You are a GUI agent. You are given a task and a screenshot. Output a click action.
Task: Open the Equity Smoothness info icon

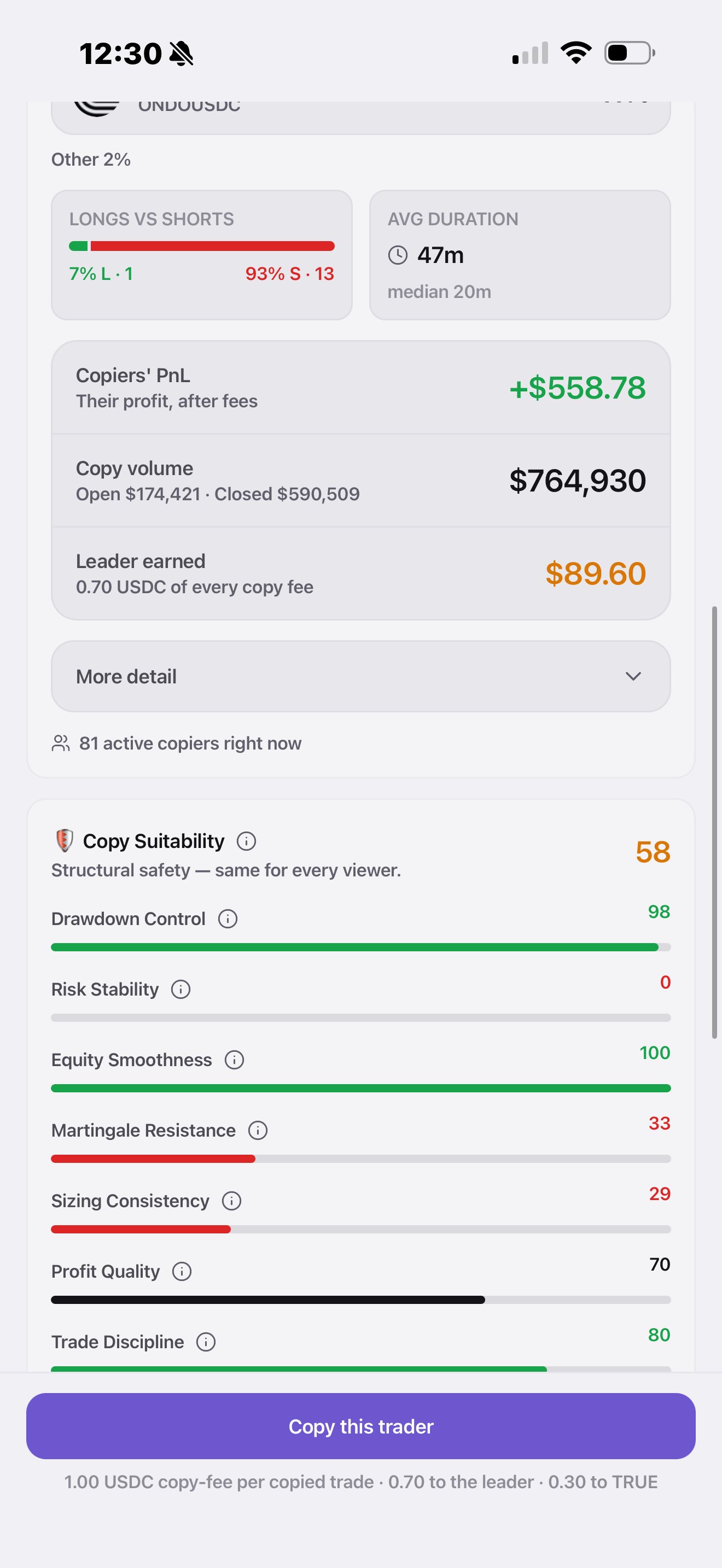234,1060
